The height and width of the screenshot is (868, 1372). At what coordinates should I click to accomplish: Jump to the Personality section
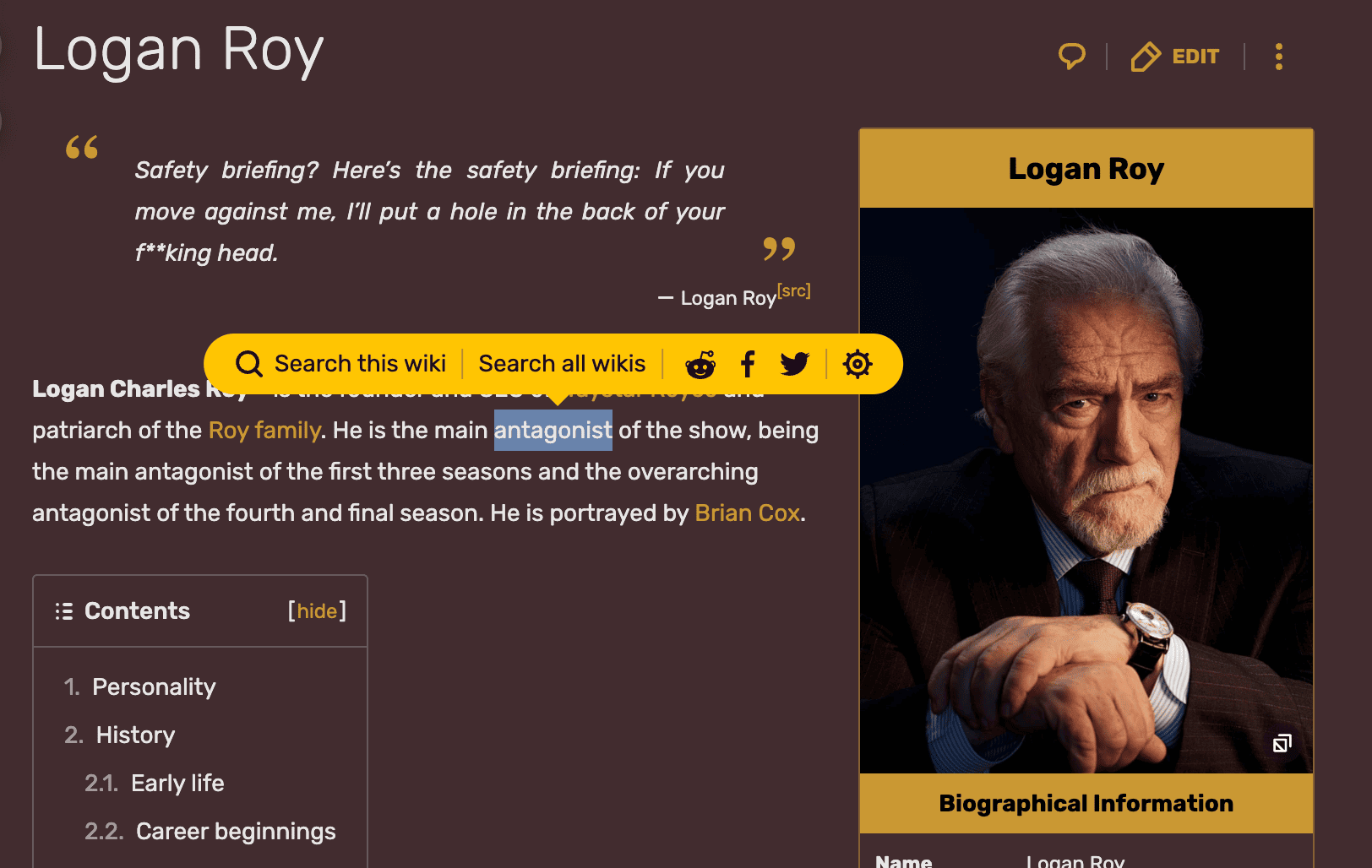154,686
